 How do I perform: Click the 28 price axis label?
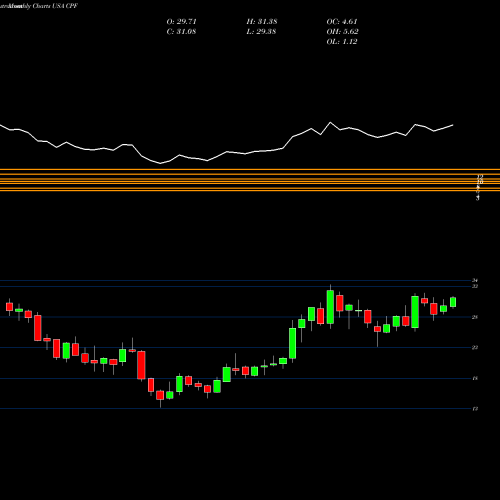475,317
